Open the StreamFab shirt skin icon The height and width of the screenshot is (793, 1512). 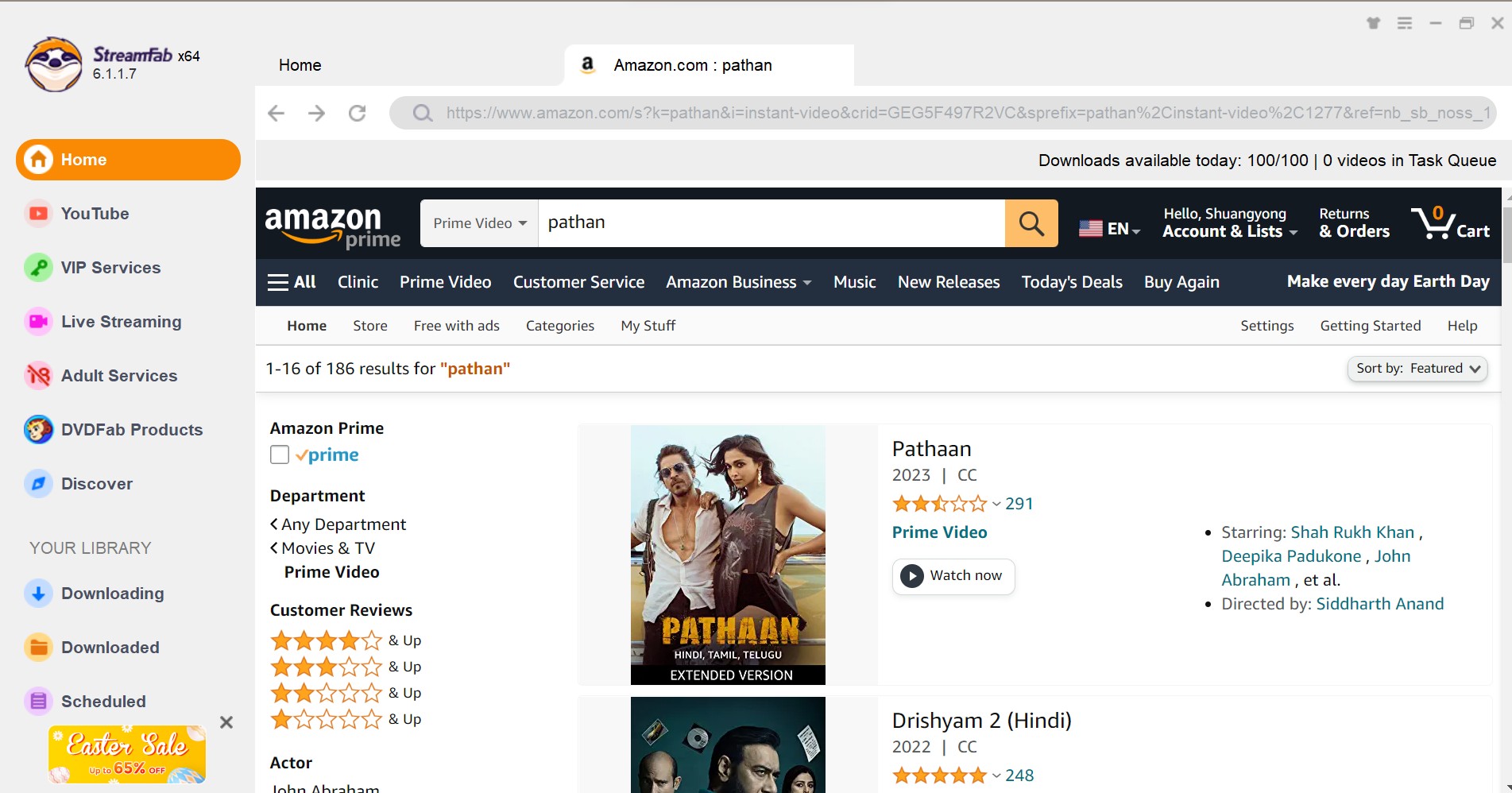point(1374,23)
